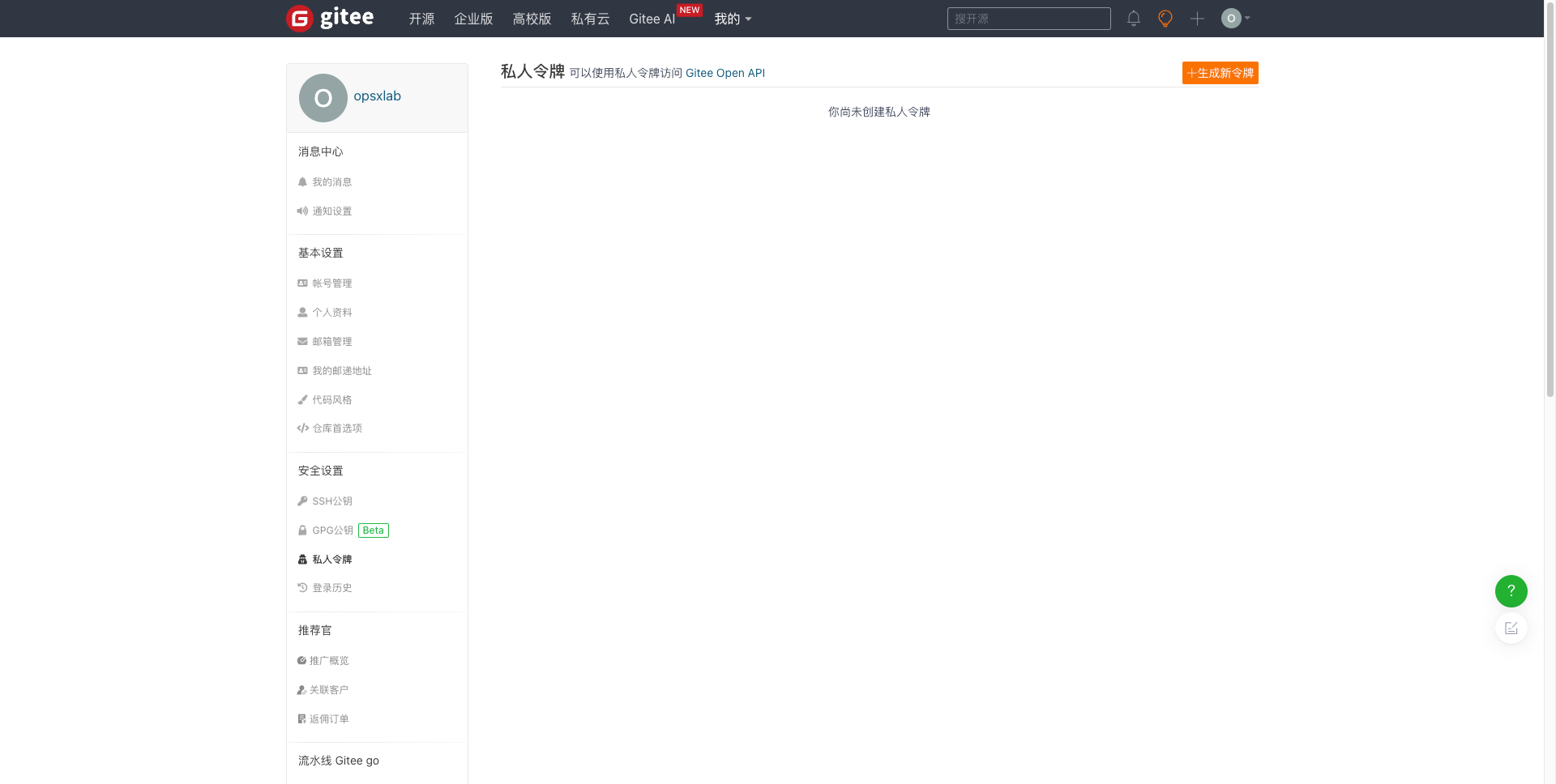Click the chart icon beside 推广概览
1556x784 pixels.
pos(301,661)
